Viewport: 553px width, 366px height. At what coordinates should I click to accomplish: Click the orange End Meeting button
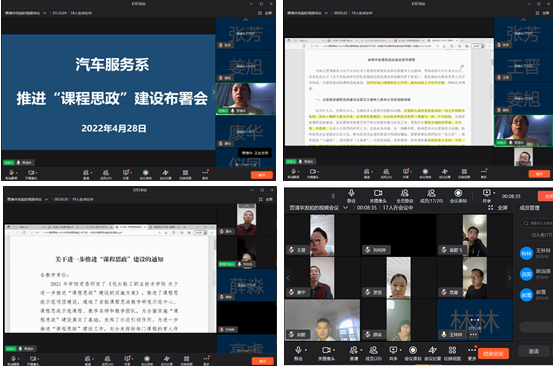coord(493,353)
